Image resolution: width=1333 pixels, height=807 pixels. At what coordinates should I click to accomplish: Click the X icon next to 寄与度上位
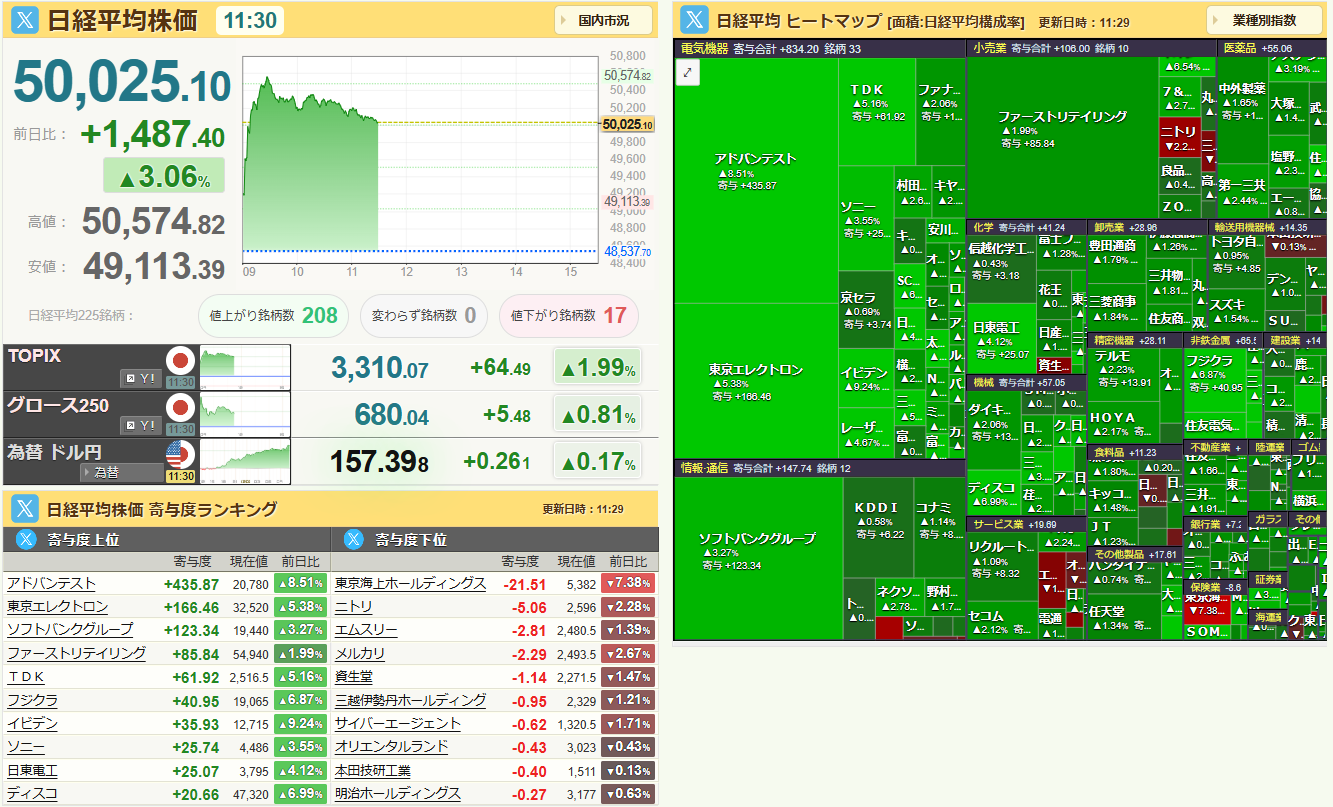(x=25, y=540)
